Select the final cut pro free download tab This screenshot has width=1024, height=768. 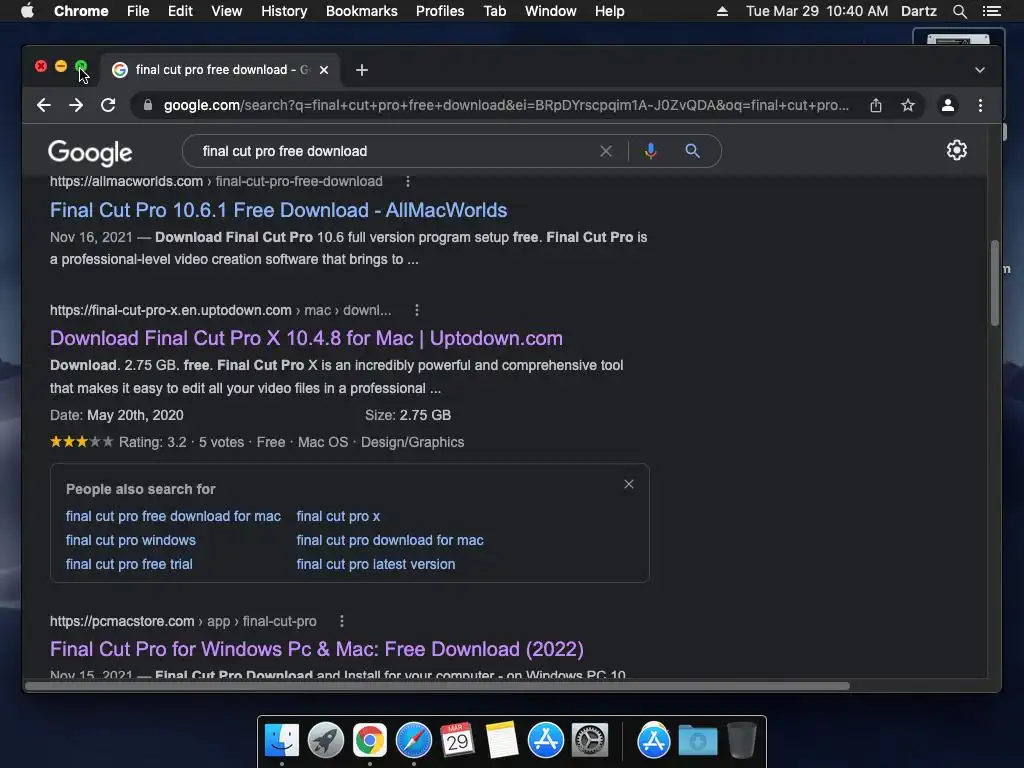(220, 70)
